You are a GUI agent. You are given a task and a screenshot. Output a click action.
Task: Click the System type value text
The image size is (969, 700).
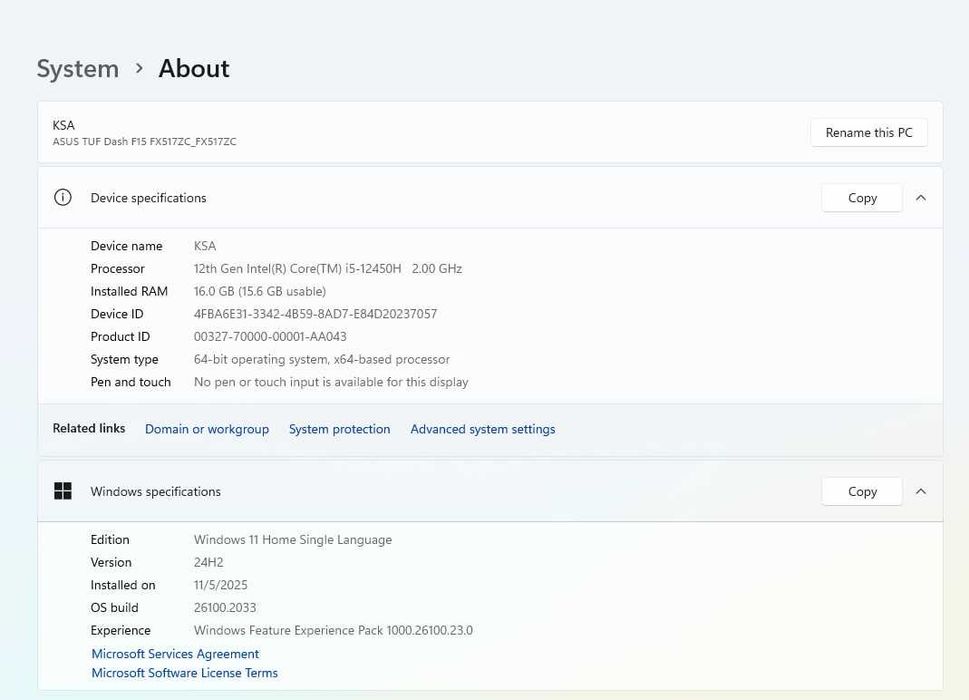(322, 360)
